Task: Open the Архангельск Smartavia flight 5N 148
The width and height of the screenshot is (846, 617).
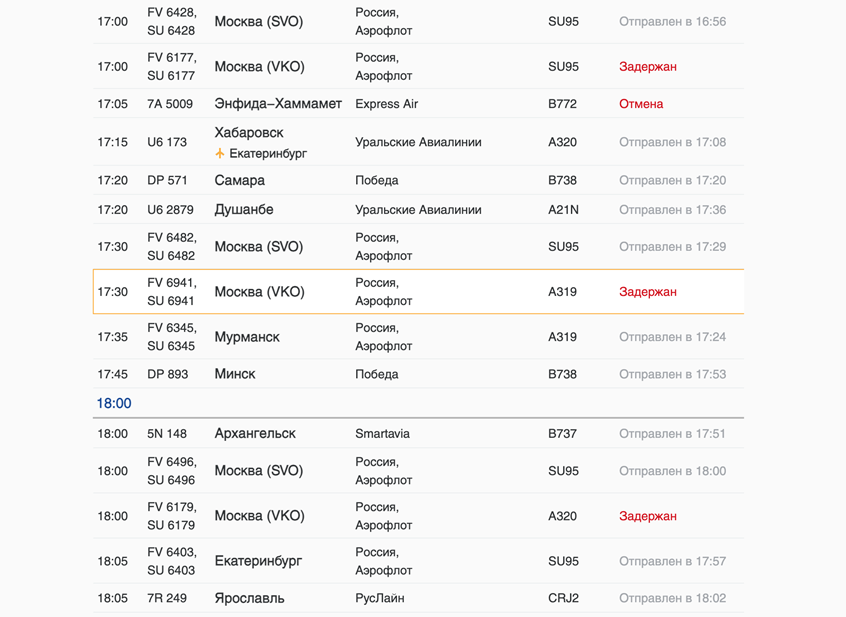Action: [418, 433]
